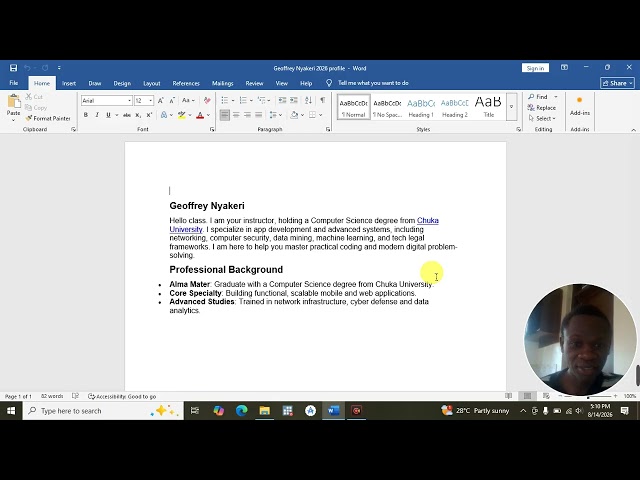Apply subscript formatting

click(138, 115)
